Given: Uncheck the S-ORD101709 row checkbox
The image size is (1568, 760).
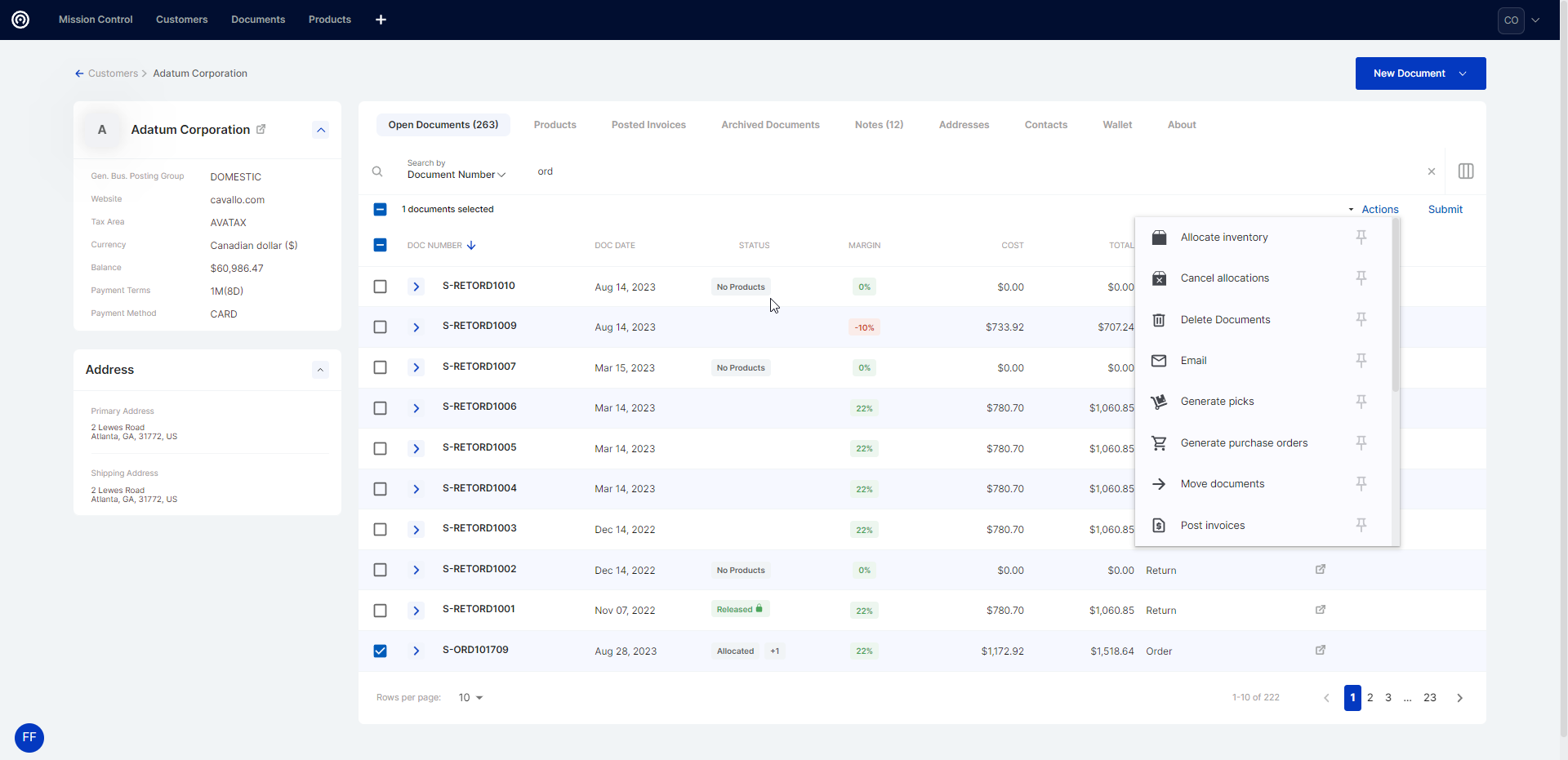Looking at the screenshot, I should click(x=380, y=651).
